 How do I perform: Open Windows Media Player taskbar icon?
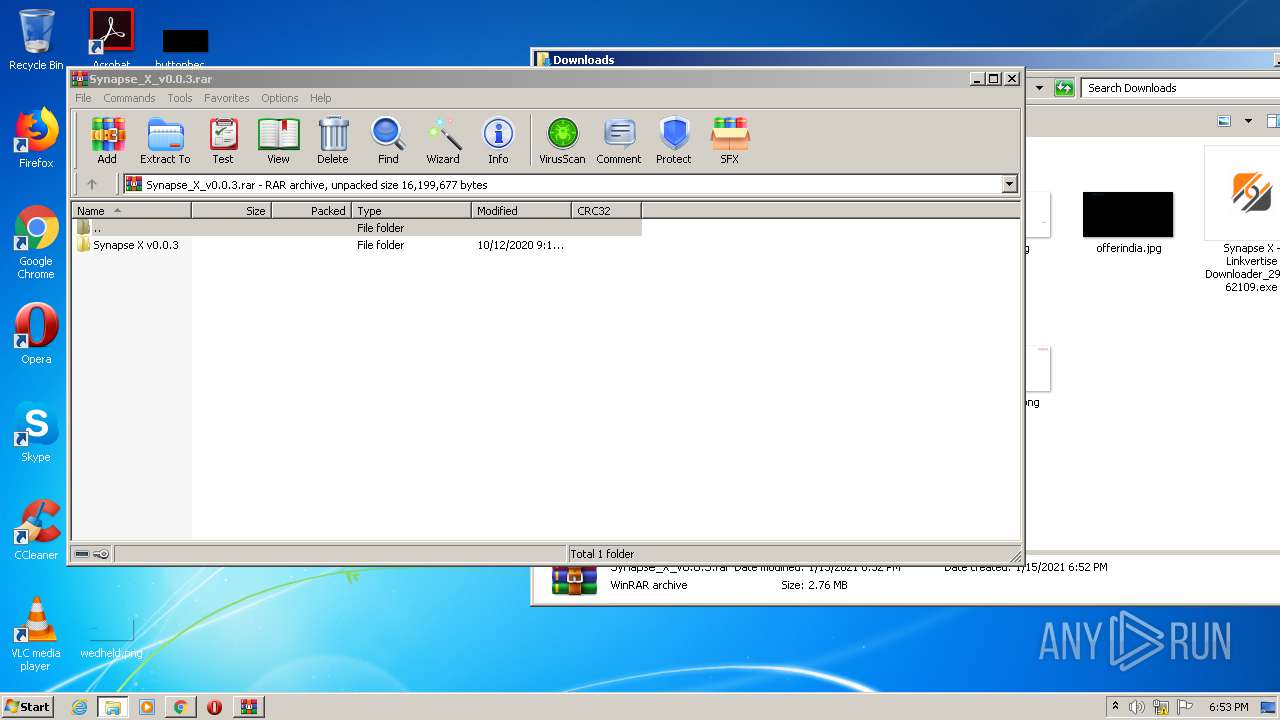[147, 707]
